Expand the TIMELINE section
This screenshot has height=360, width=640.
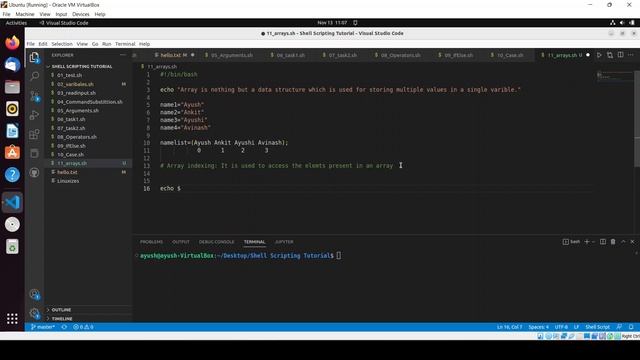(x=62, y=318)
